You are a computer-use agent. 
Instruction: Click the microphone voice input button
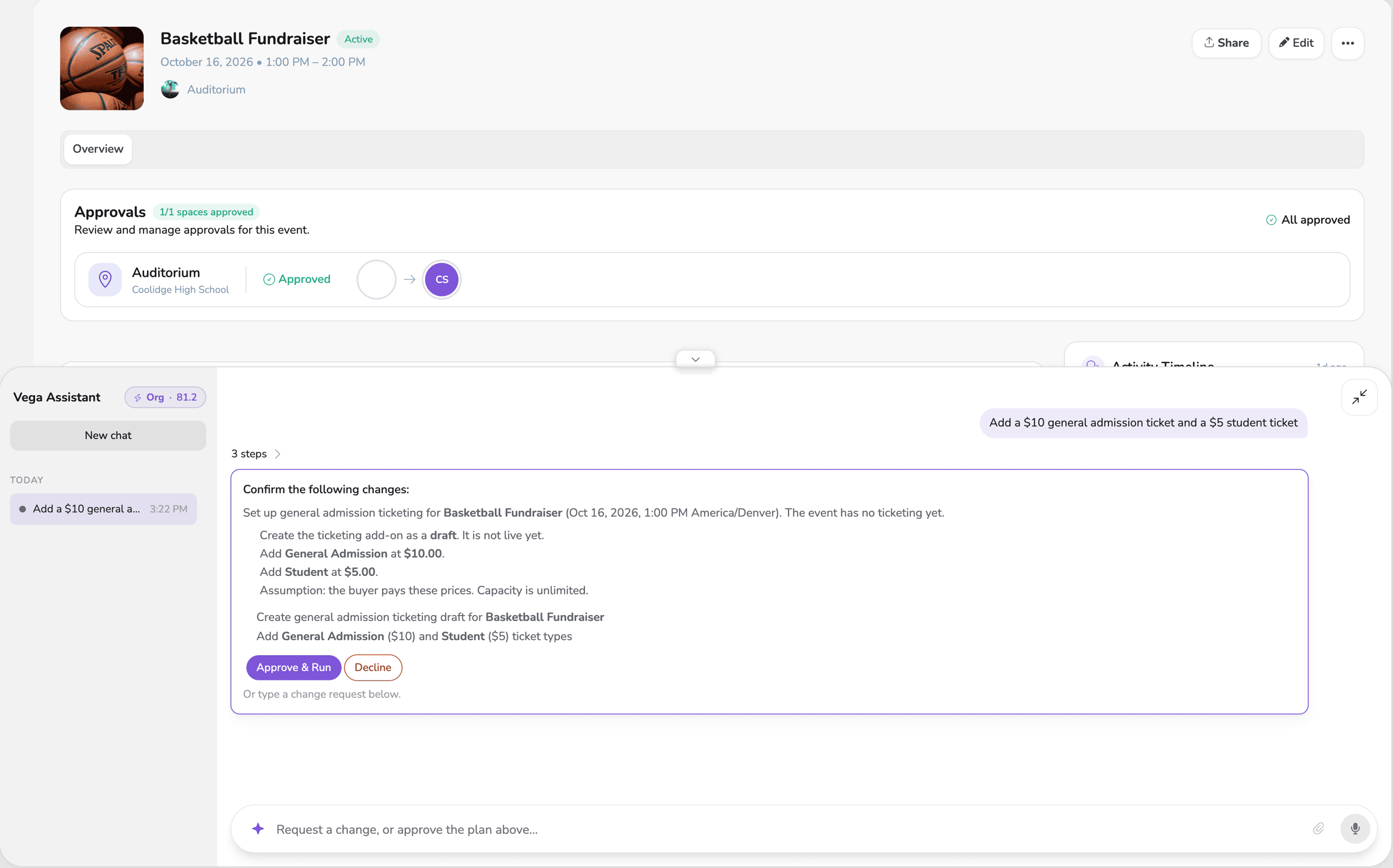(1354, 829)
